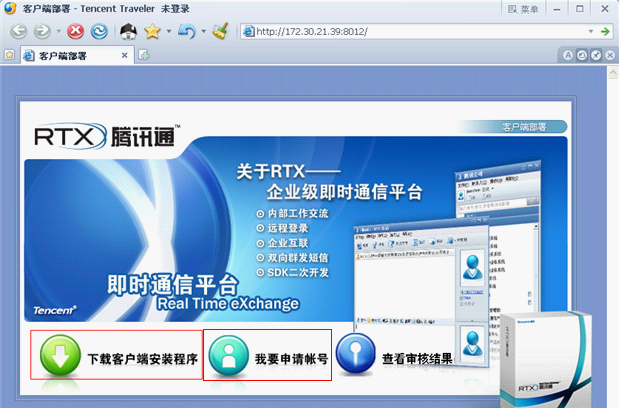Minimize the browser window
620x409 pixels.
[557, 9]
